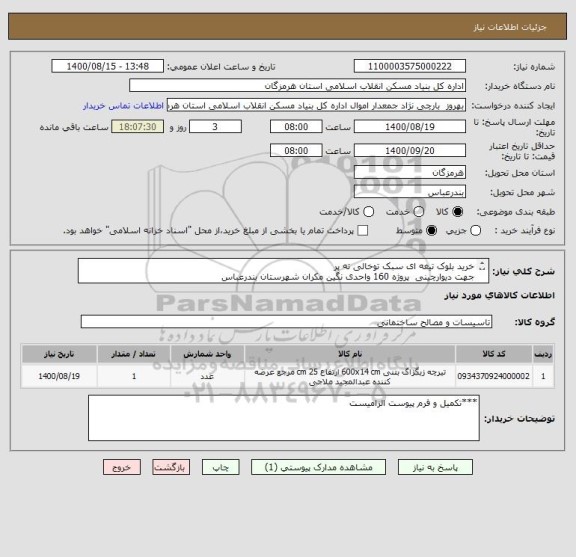Click the reply deadline date 1400/08/19 field
576x557 pixels.
410,127
